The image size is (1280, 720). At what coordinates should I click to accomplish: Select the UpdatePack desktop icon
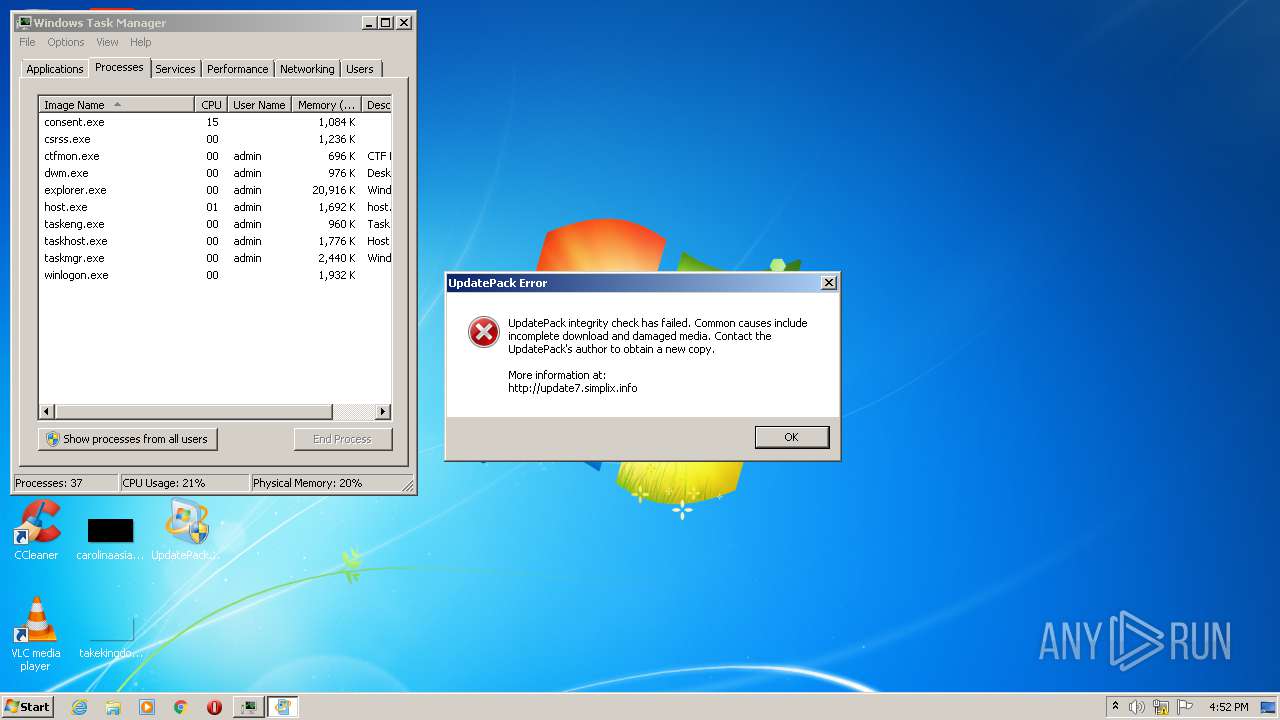coord(186,530)
